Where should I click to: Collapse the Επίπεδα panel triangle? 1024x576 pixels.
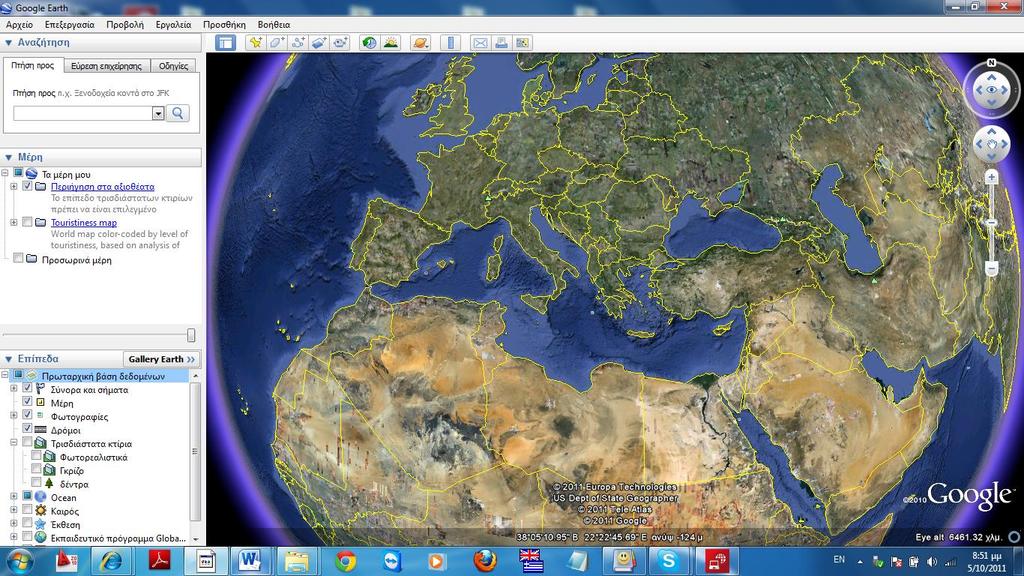click(x=8, y=359)
